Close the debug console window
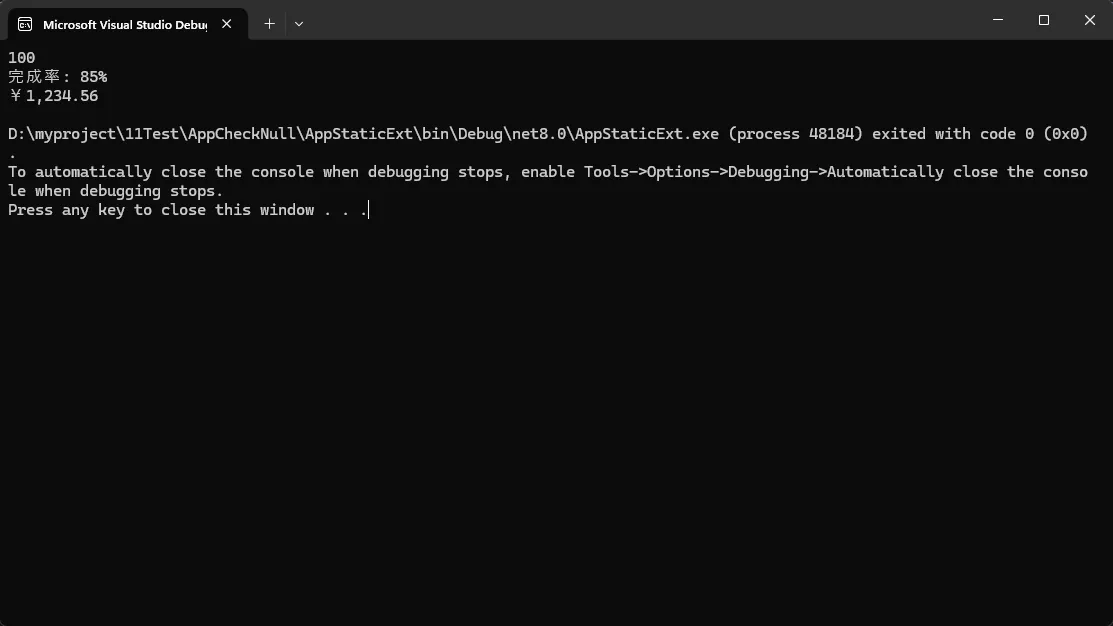Viewport: 1113px width, 626px height. click(x=1089, y=20)
